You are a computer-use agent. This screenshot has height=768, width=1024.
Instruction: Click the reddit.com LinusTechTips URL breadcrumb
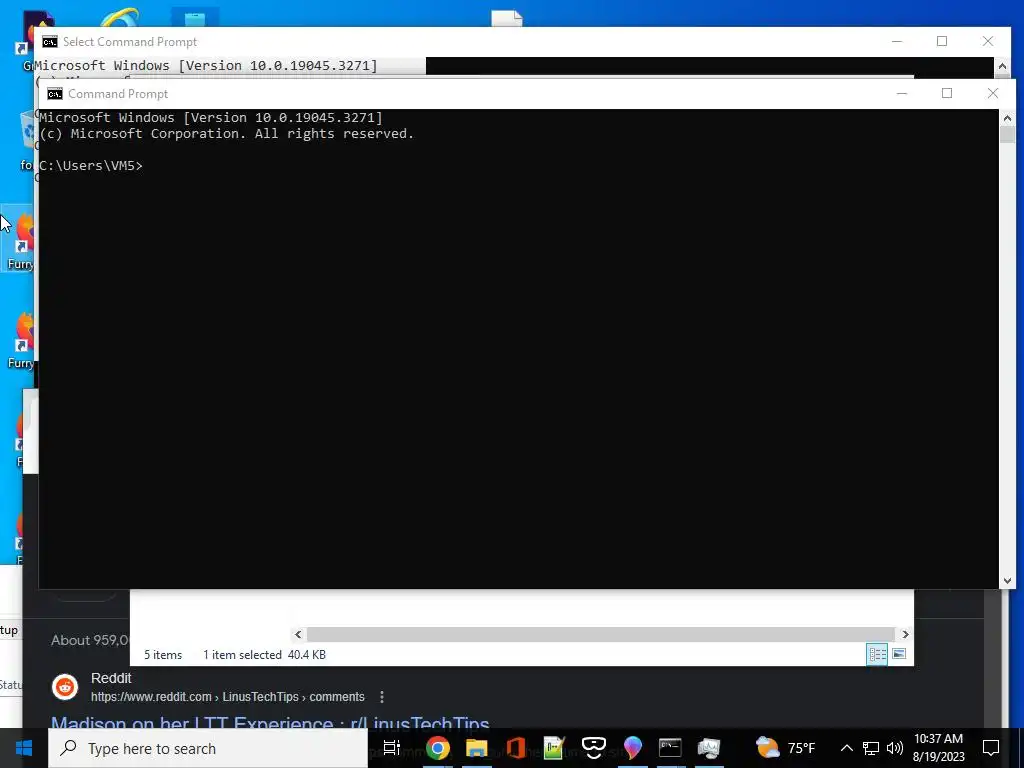[227, 697]
